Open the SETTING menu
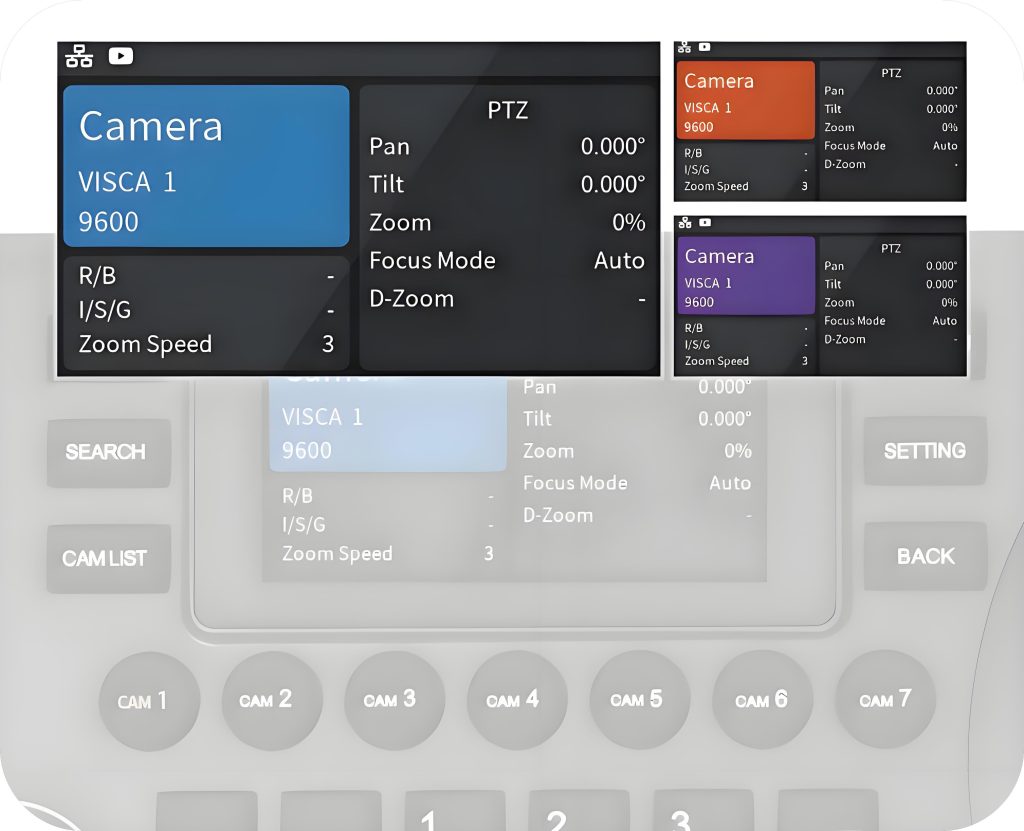 pyautogui.click(x=923, y=451)
